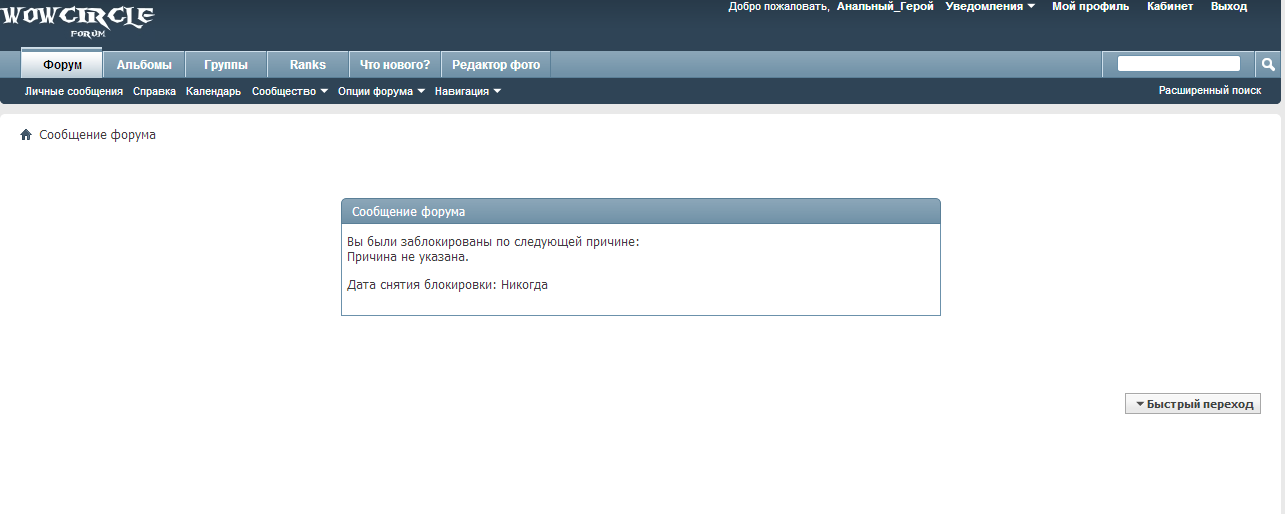Image resolution: width=1285 pixels, height=514 pixels.
Task: Click the username link in welcome bar
Action: click(x=885, y=6)
